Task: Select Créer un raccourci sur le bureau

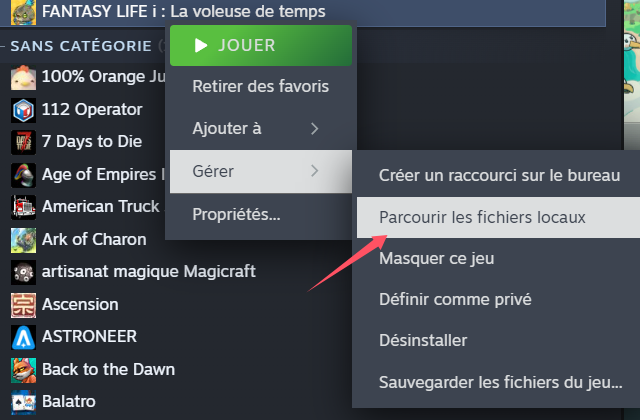Action: (x=498, y=176)
